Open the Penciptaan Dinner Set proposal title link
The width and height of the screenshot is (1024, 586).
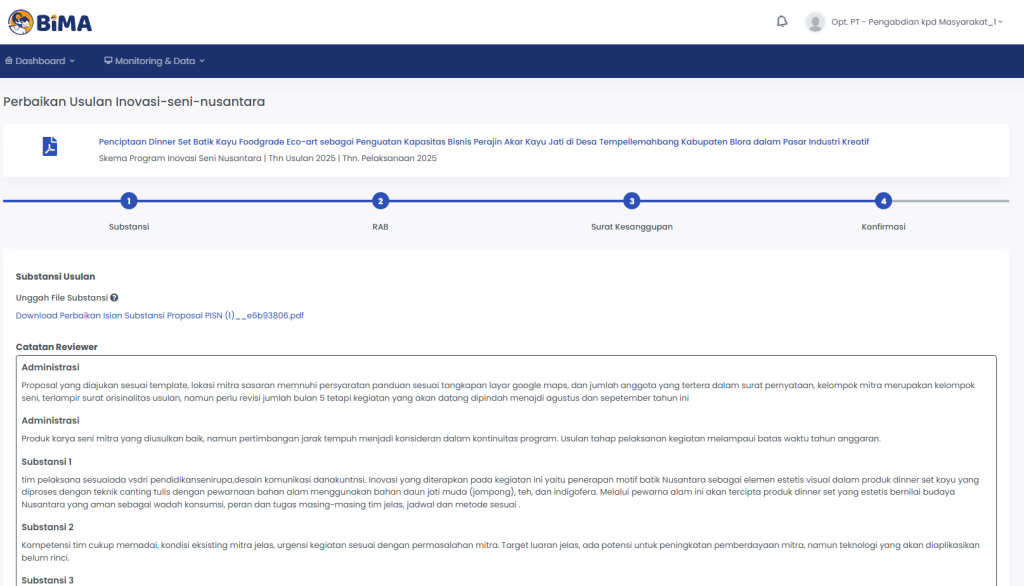coord(483,142)
